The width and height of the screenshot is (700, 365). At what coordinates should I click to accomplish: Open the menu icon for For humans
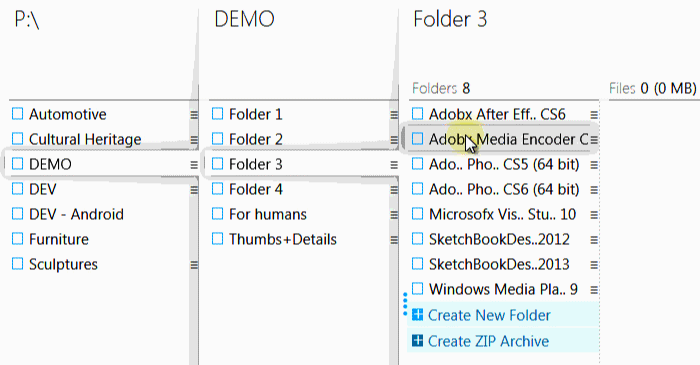click(x=394, y=215)
